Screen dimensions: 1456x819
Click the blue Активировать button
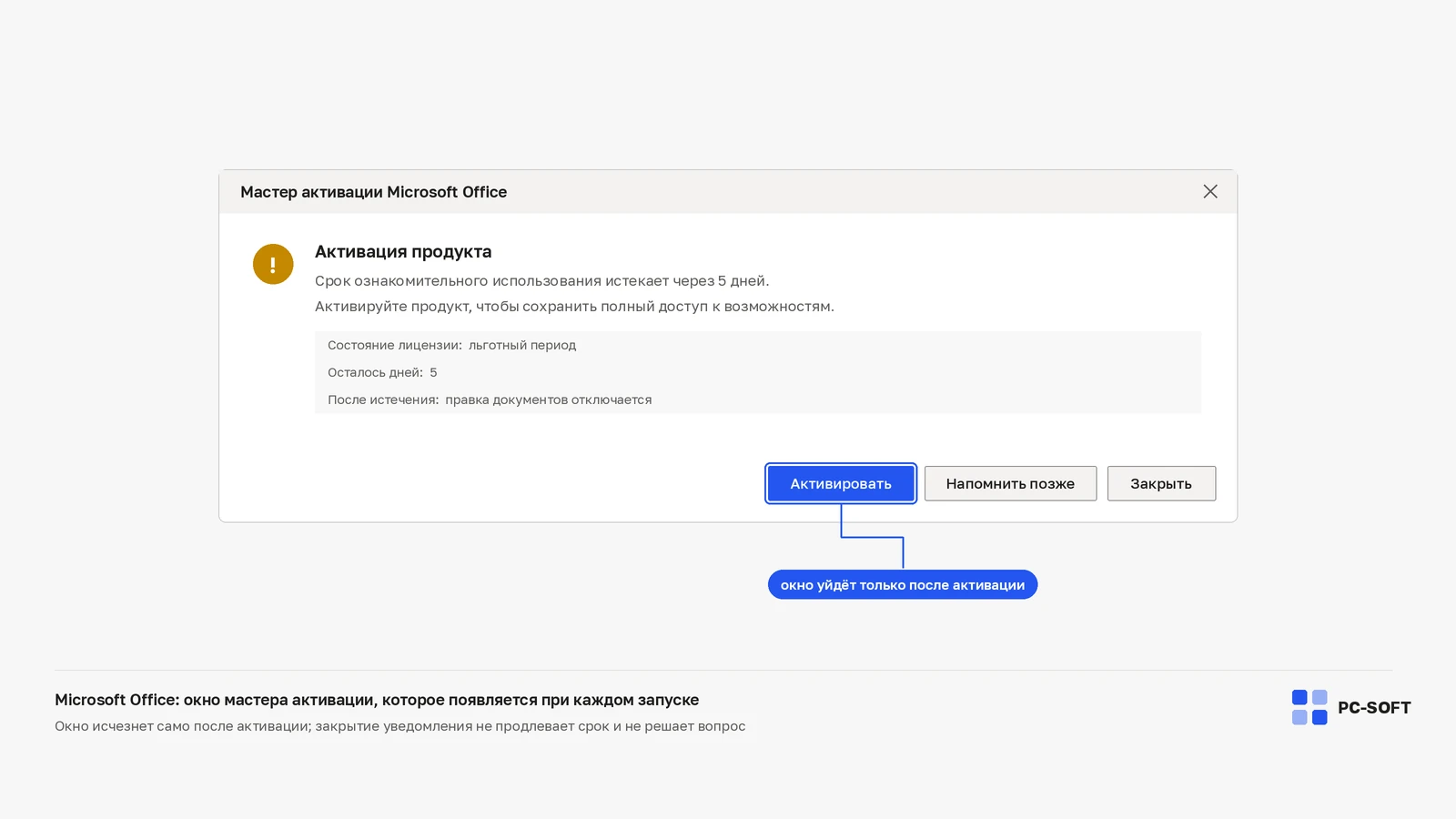(841, 483)
